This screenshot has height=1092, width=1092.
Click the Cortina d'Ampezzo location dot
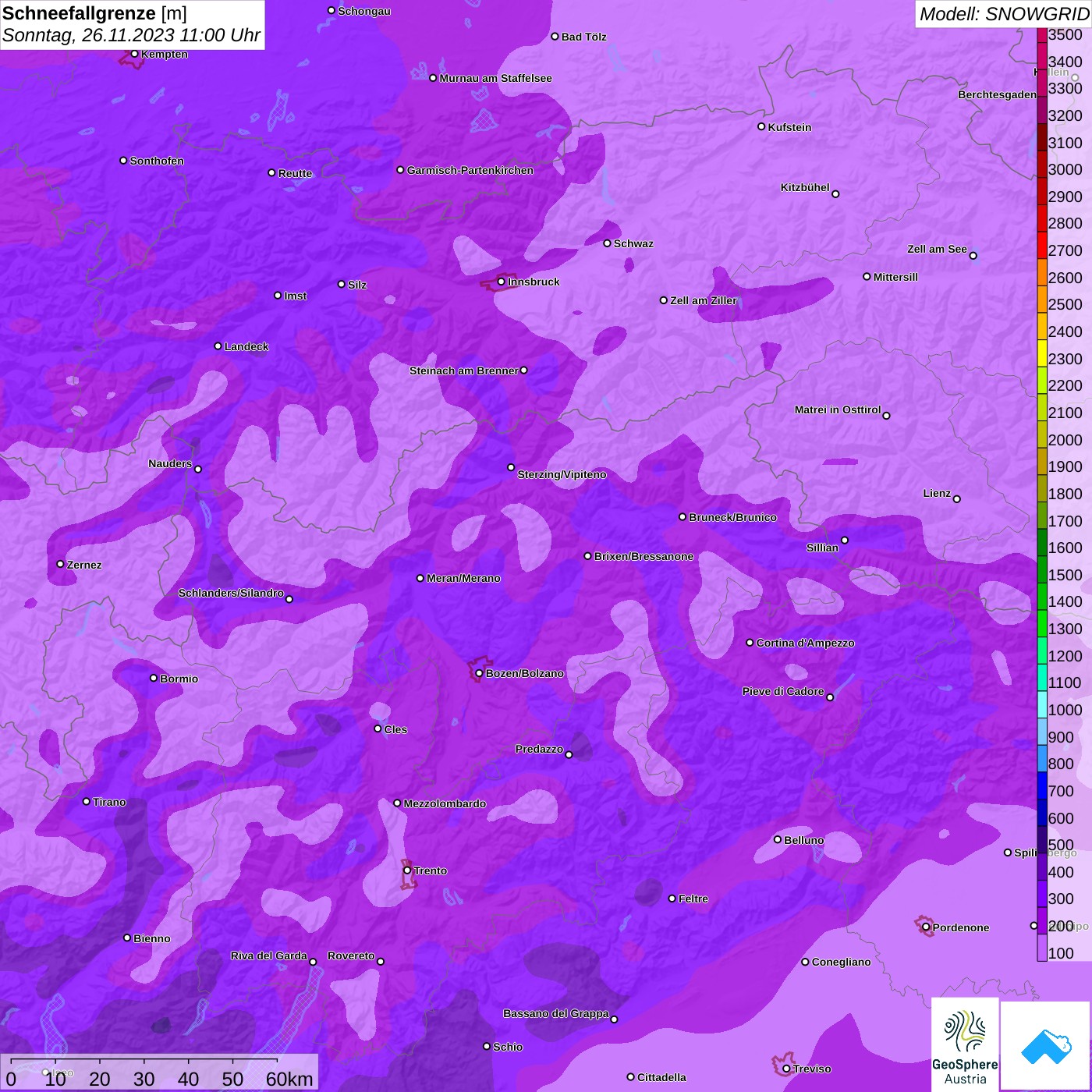tap(750, 643)
